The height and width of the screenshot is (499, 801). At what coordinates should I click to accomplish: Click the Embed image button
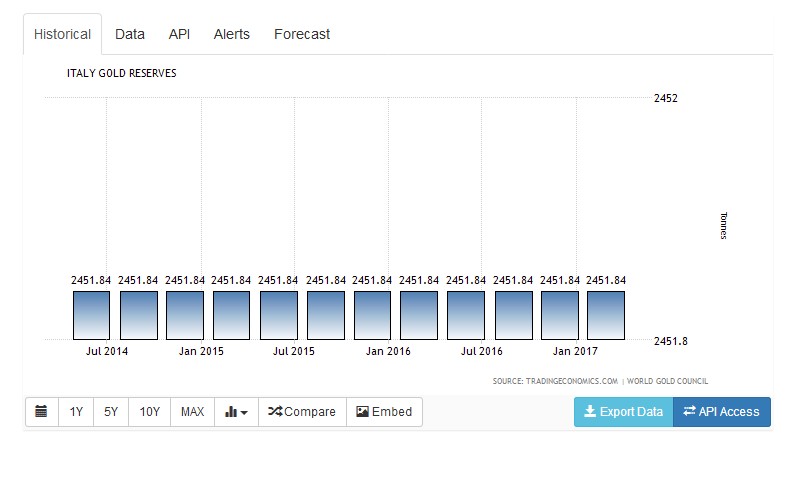[384, 412]
